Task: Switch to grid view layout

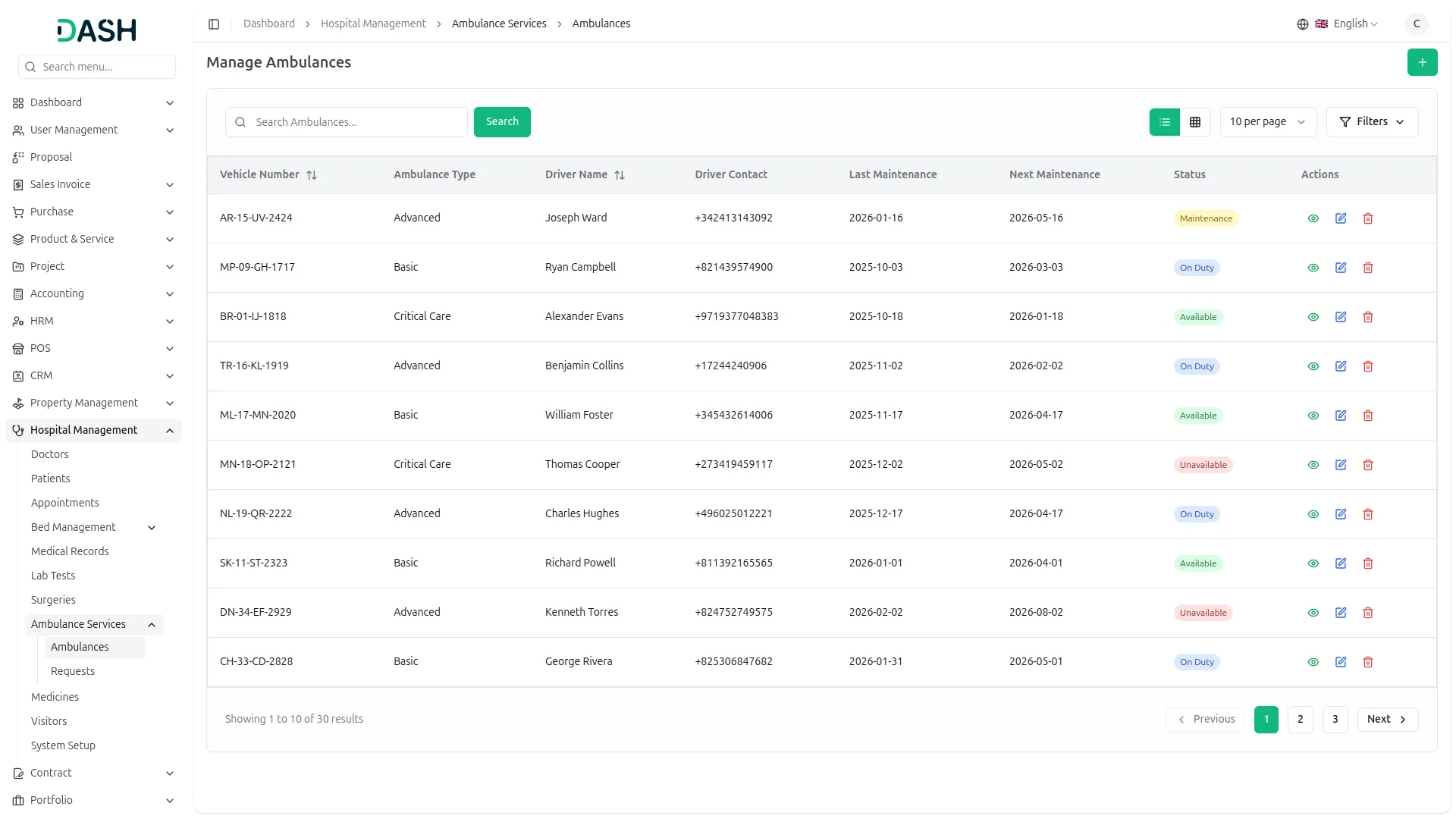Action: [x=1194, y=122]
